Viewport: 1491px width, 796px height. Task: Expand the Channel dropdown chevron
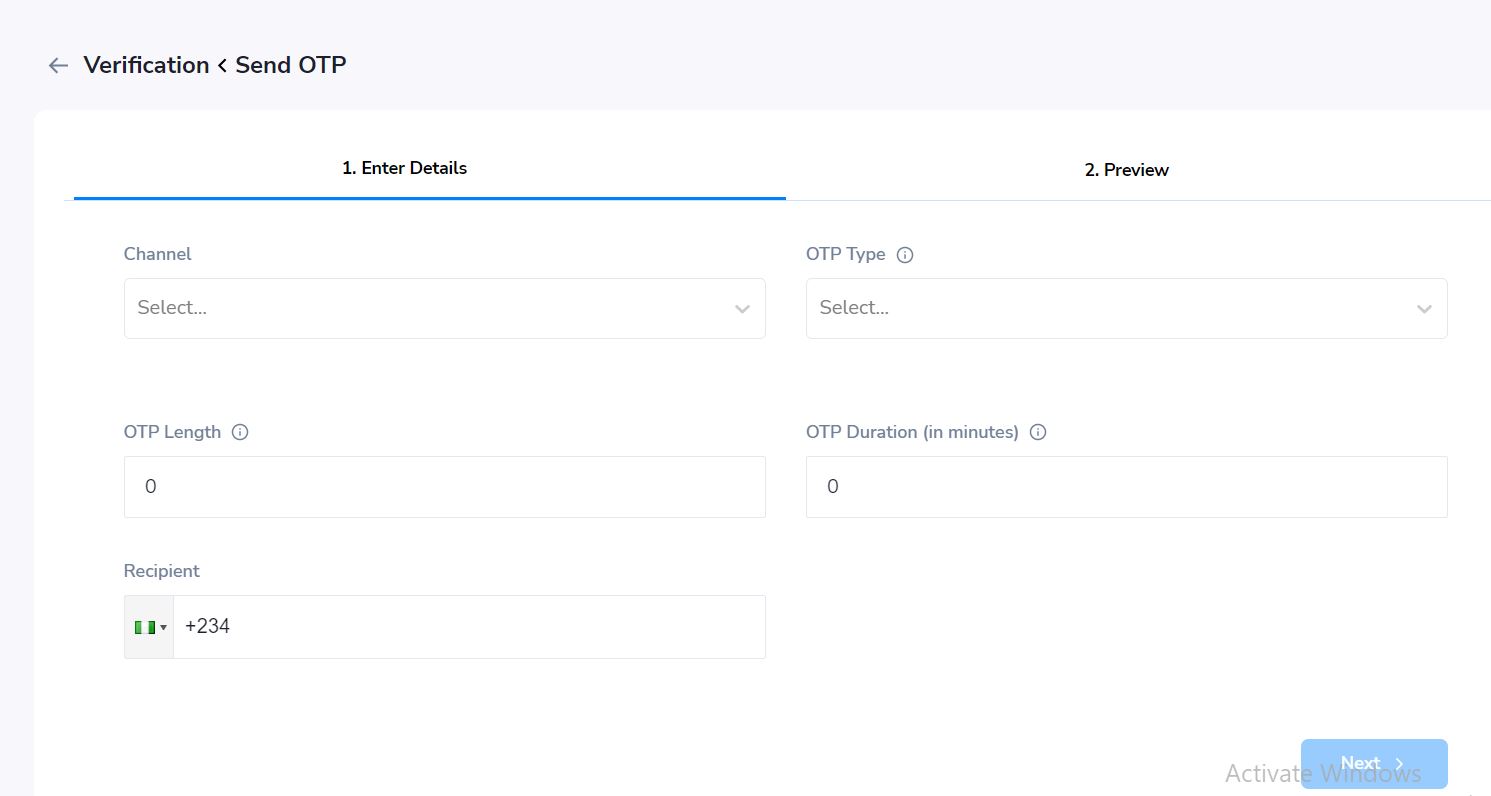point(742,309)
